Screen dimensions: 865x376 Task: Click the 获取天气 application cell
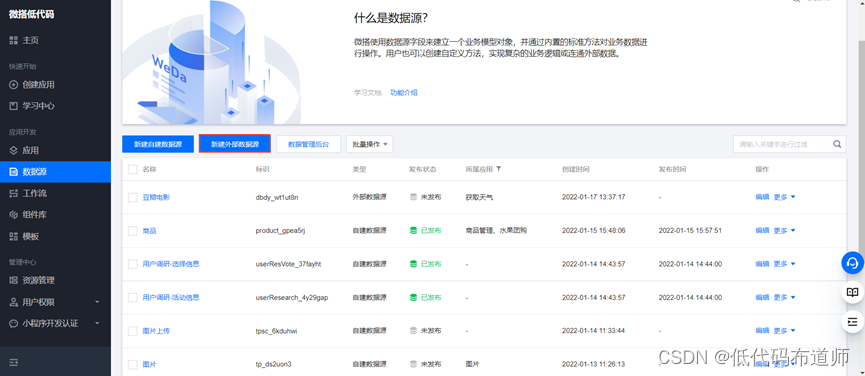(479, 197)
